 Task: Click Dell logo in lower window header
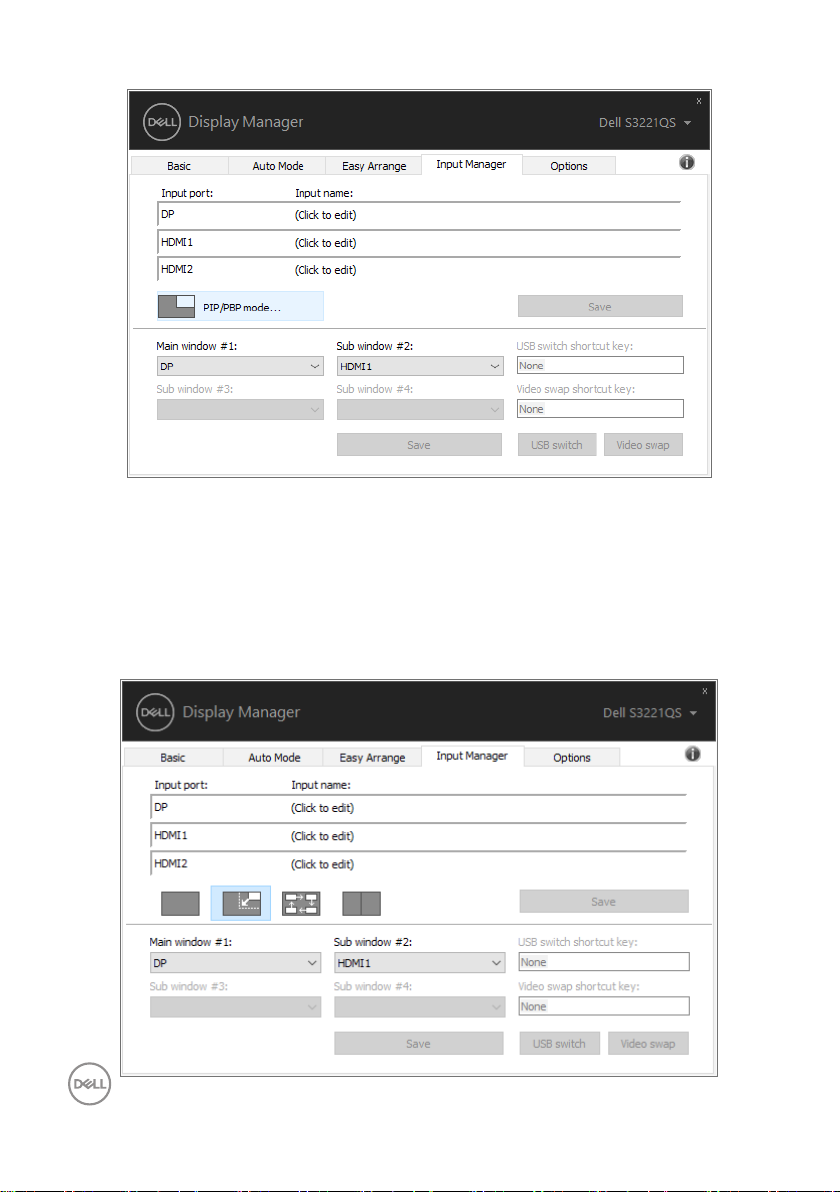point(155,712)
